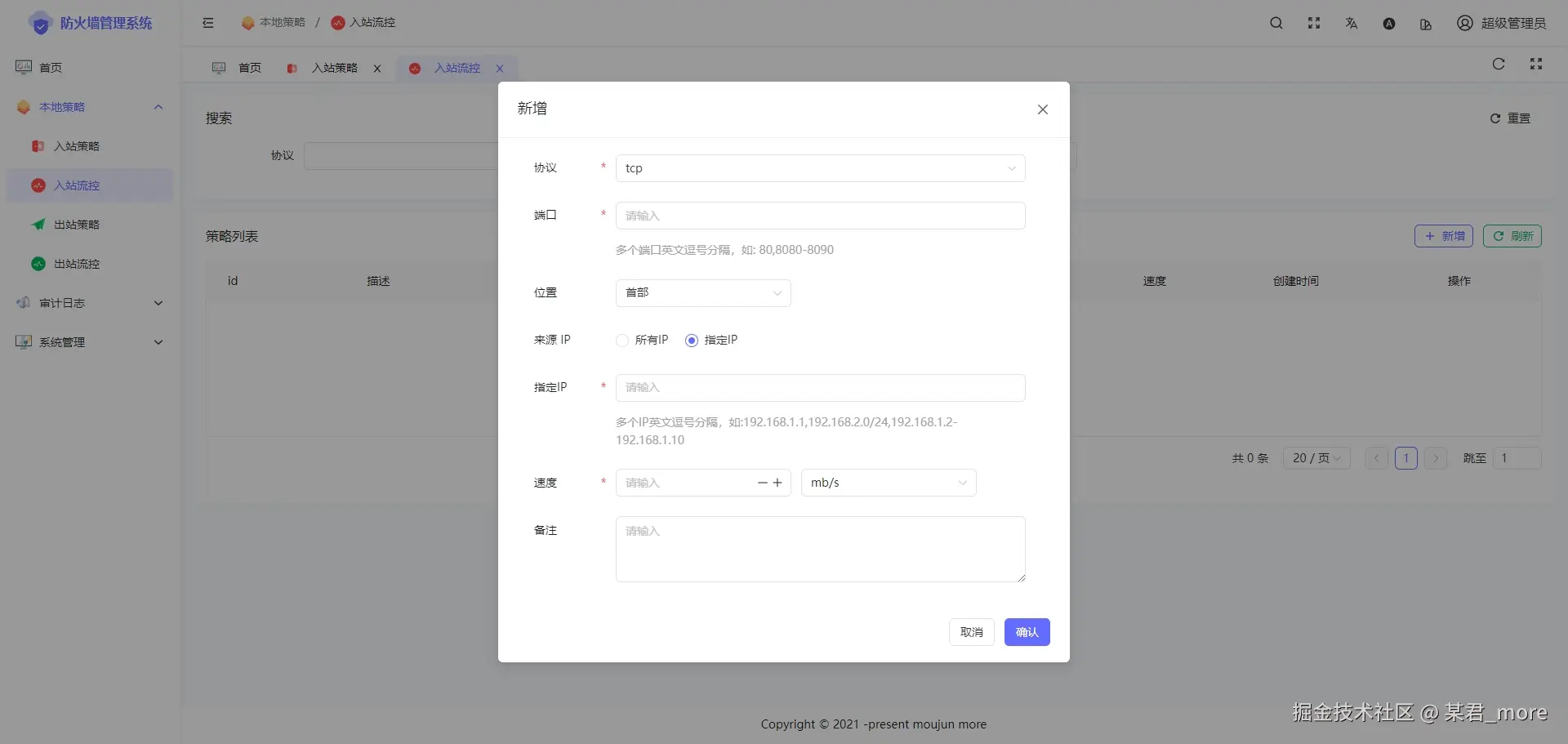Focus the 指定IP input field
1568x744 pixels.
(820, 388)
